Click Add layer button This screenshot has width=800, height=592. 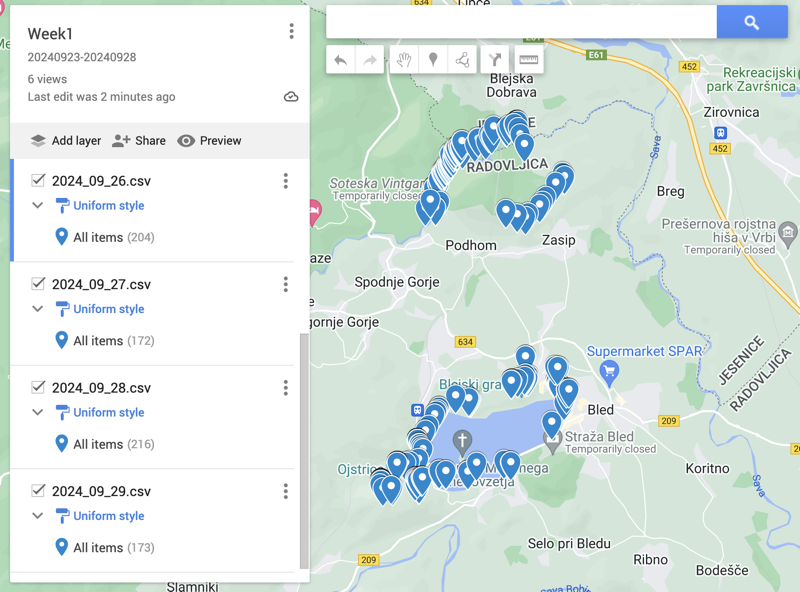pos(66,141)
